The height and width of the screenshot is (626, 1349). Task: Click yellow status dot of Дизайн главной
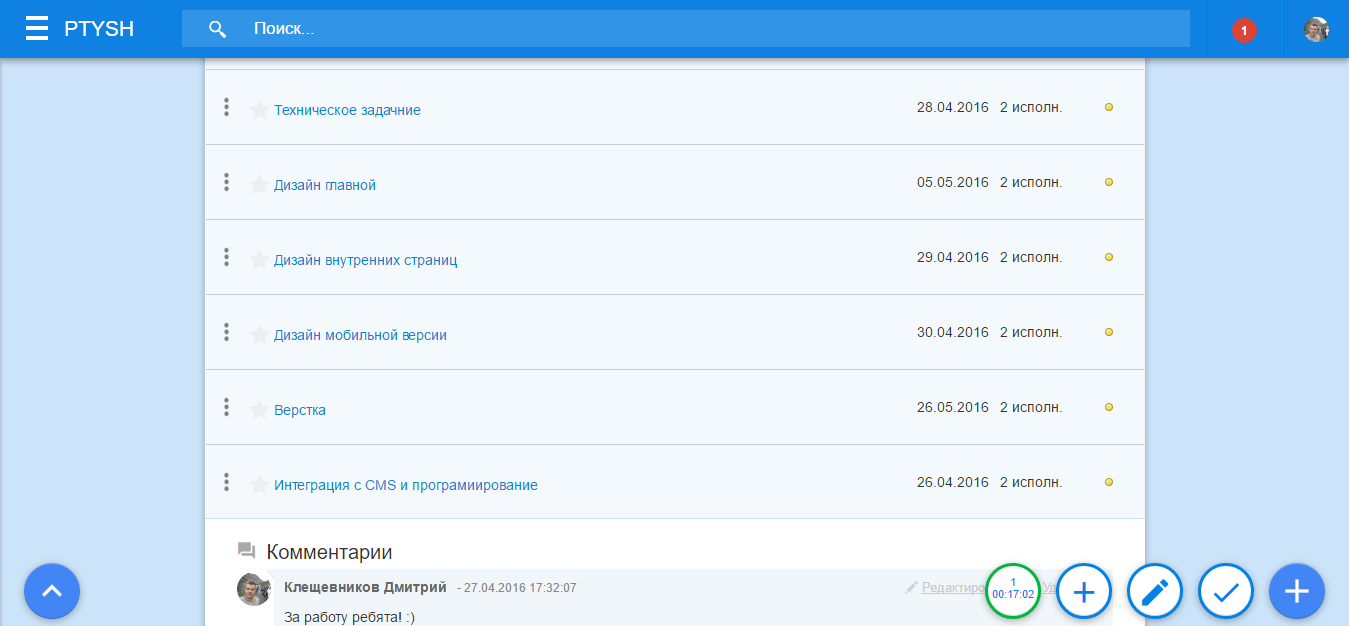1108,182
